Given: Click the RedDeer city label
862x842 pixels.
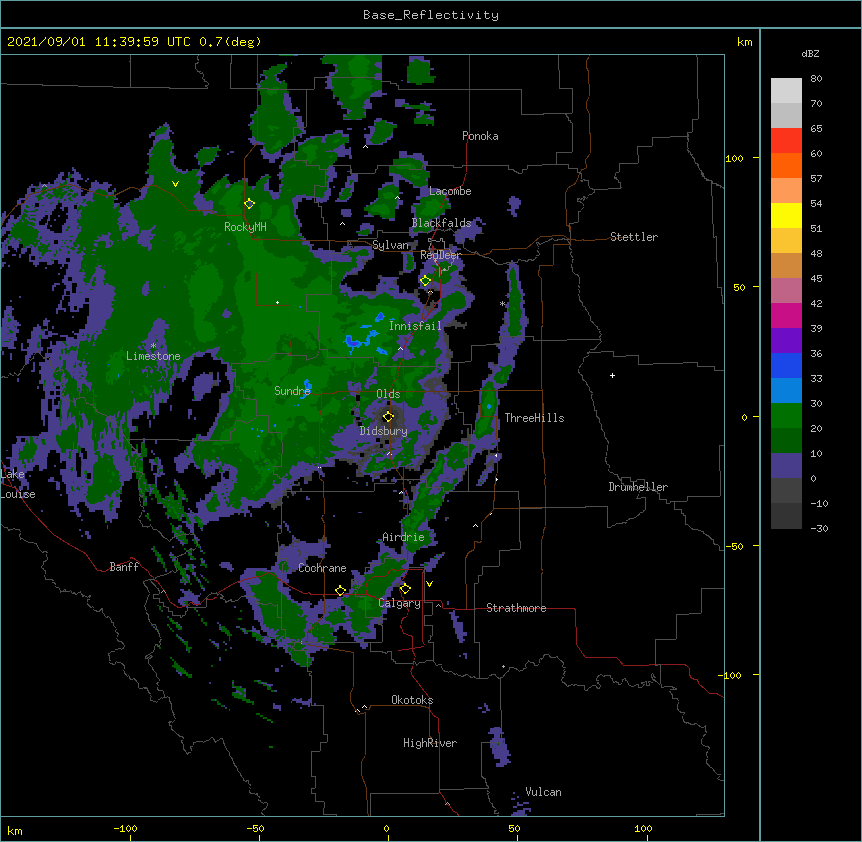Looking at the screenshot, I should pyautogui.click(x=440, y=255).
